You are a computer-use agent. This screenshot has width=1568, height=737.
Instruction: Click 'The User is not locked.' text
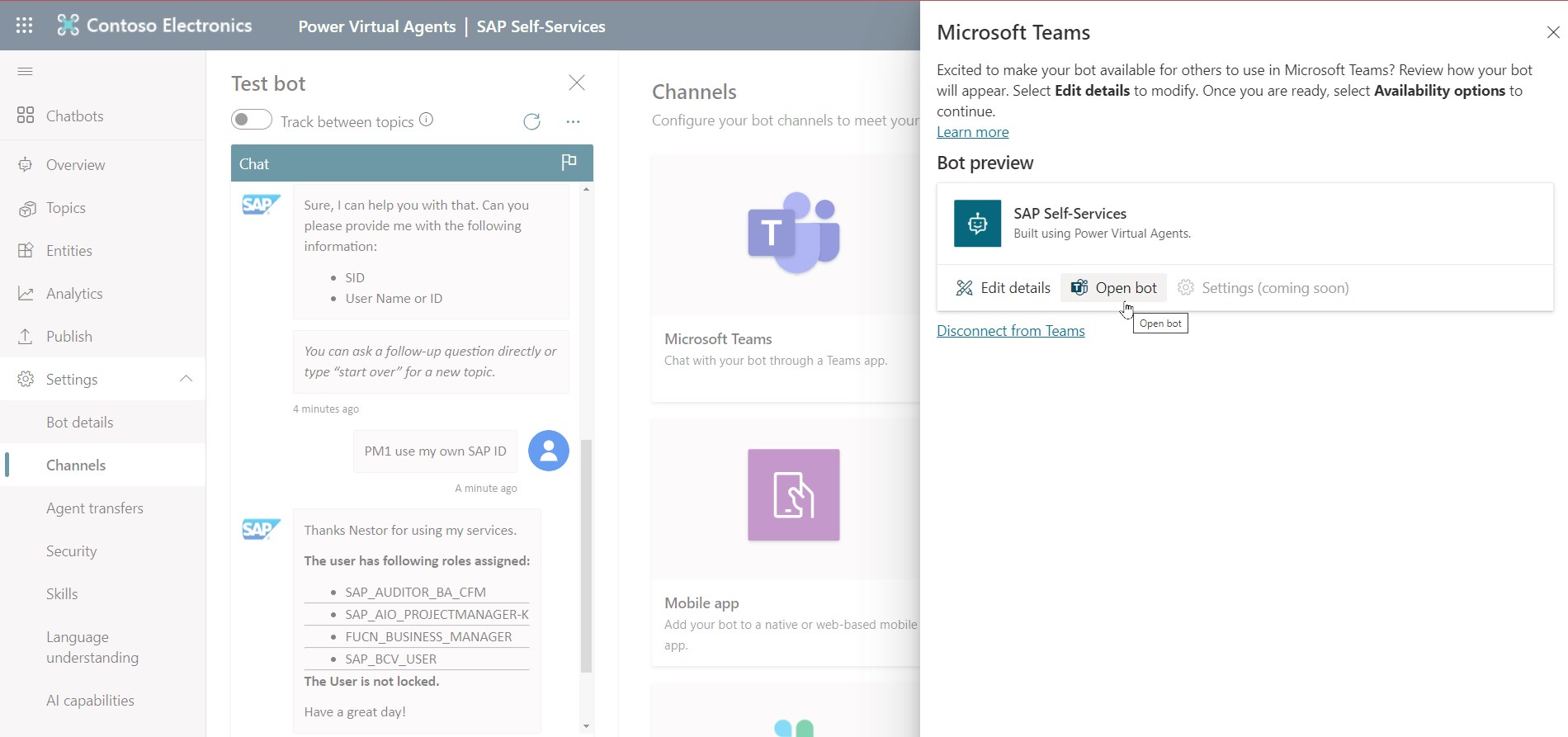(x=371, y=682)
